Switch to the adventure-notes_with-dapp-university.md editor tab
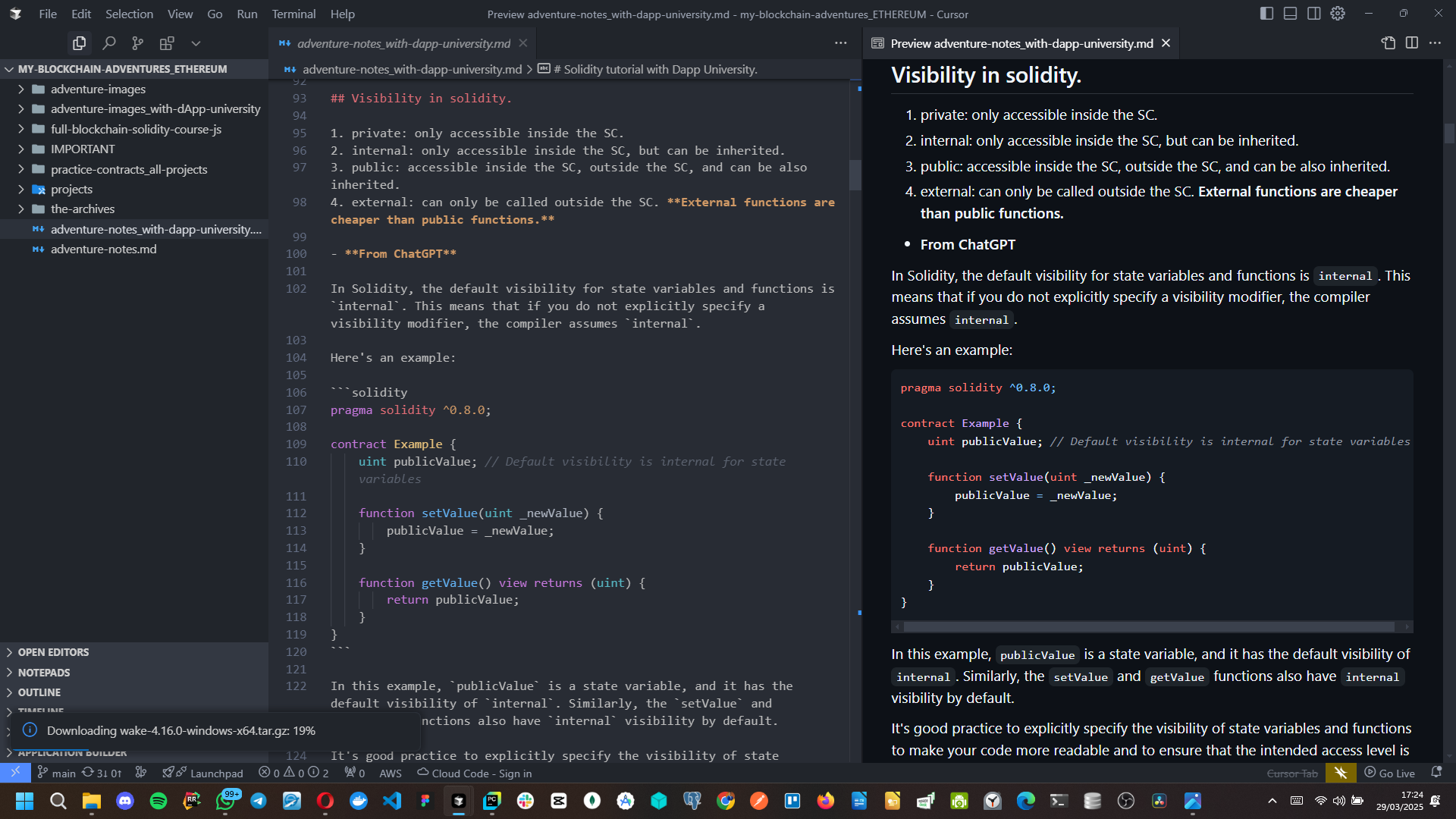 [403, 43]
